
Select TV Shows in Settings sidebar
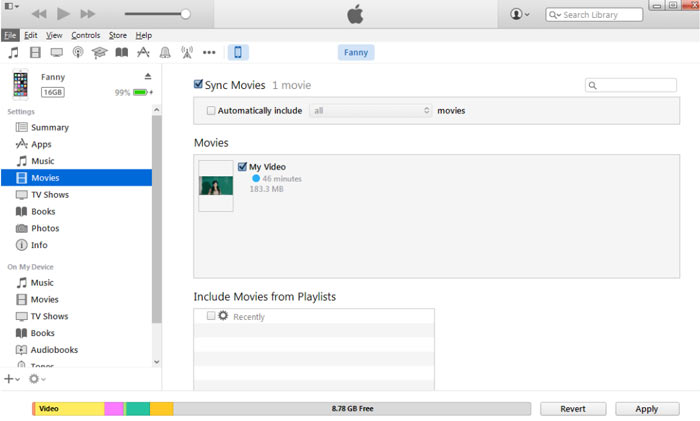click(x=76, y=195)
